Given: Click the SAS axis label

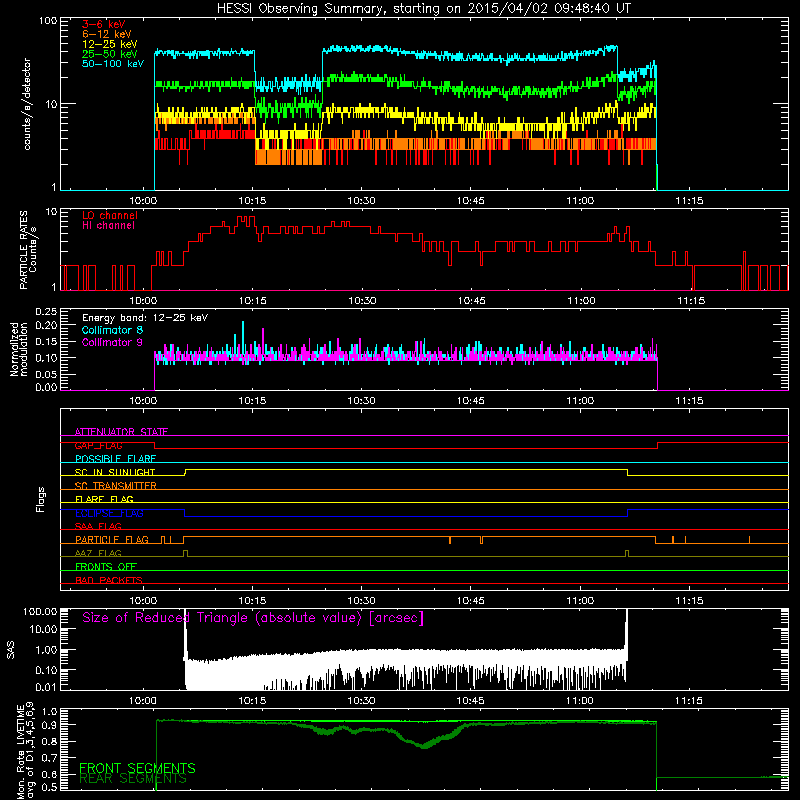Looking at the screenshot, I should [x=11, y=649].
